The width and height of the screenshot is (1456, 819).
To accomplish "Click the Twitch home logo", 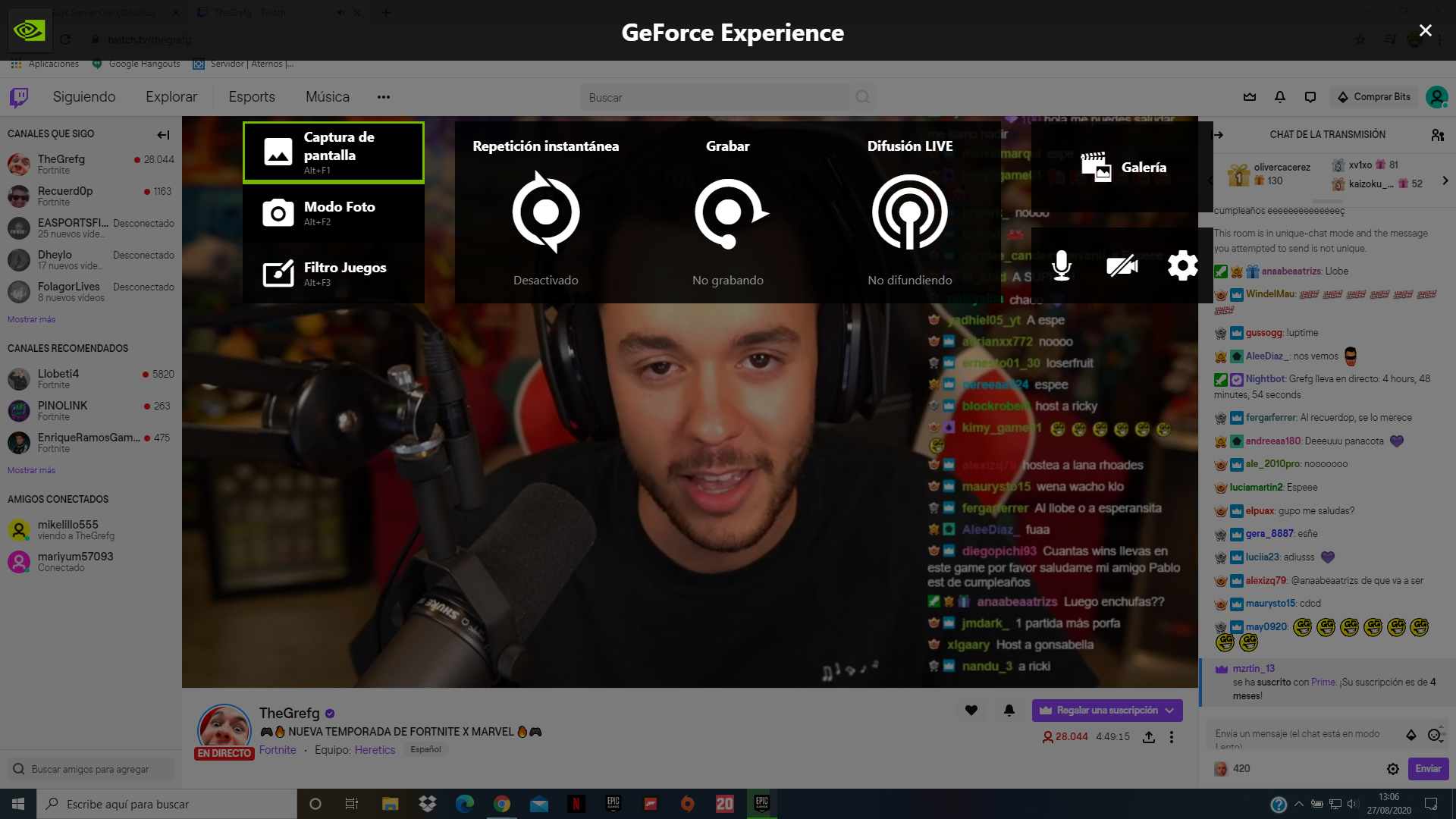I will pos(19,97).
